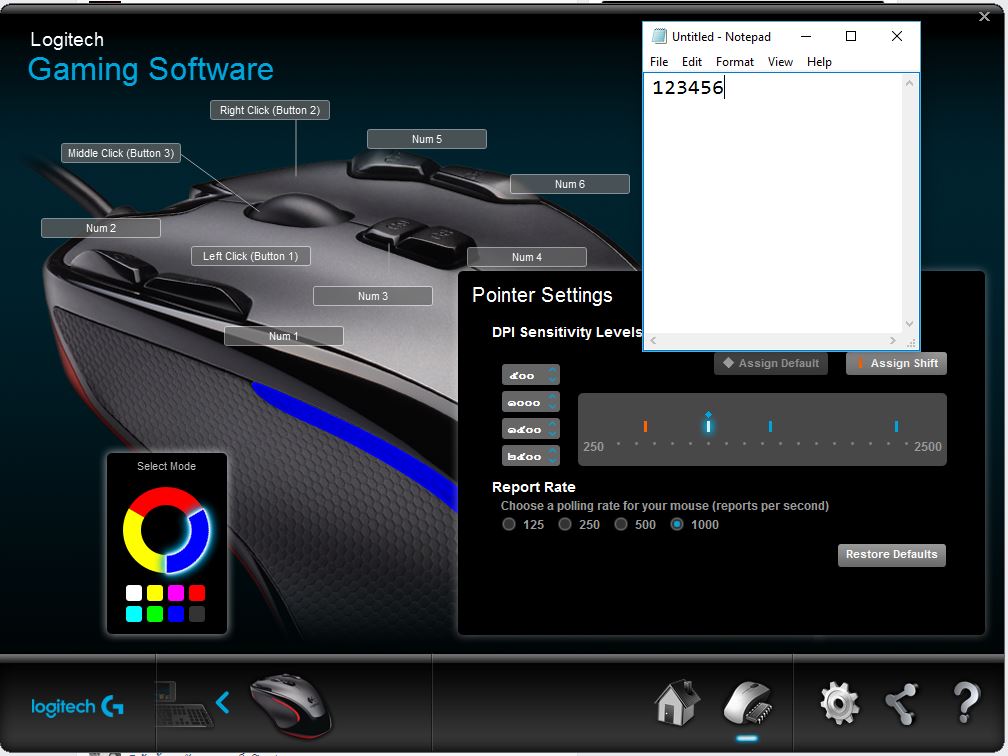This screenshot has width=1008, height=756.
Task: Decrease the third DPI level value
Action: coord(553,433)
